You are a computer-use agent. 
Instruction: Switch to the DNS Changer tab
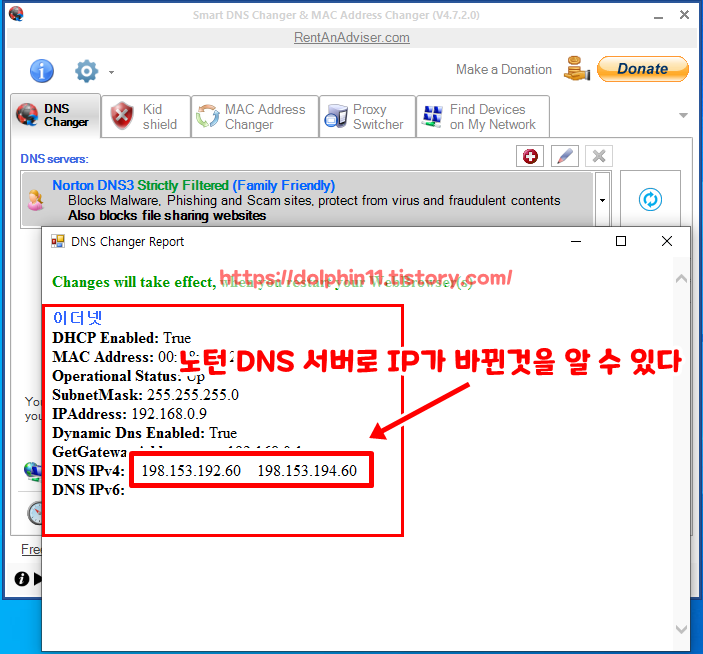56,116
